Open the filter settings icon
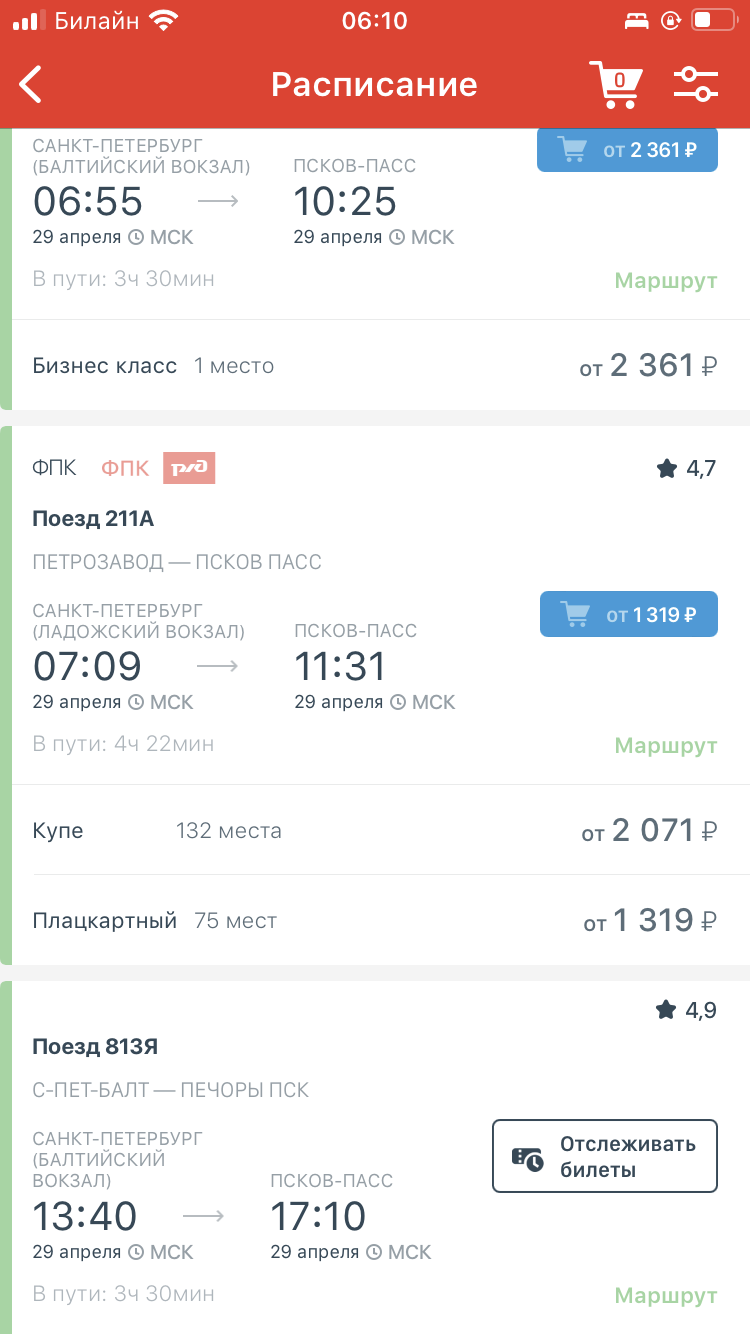Image resolution: width=750 pixels, height=1334 pixels. (x=696, y=84)
